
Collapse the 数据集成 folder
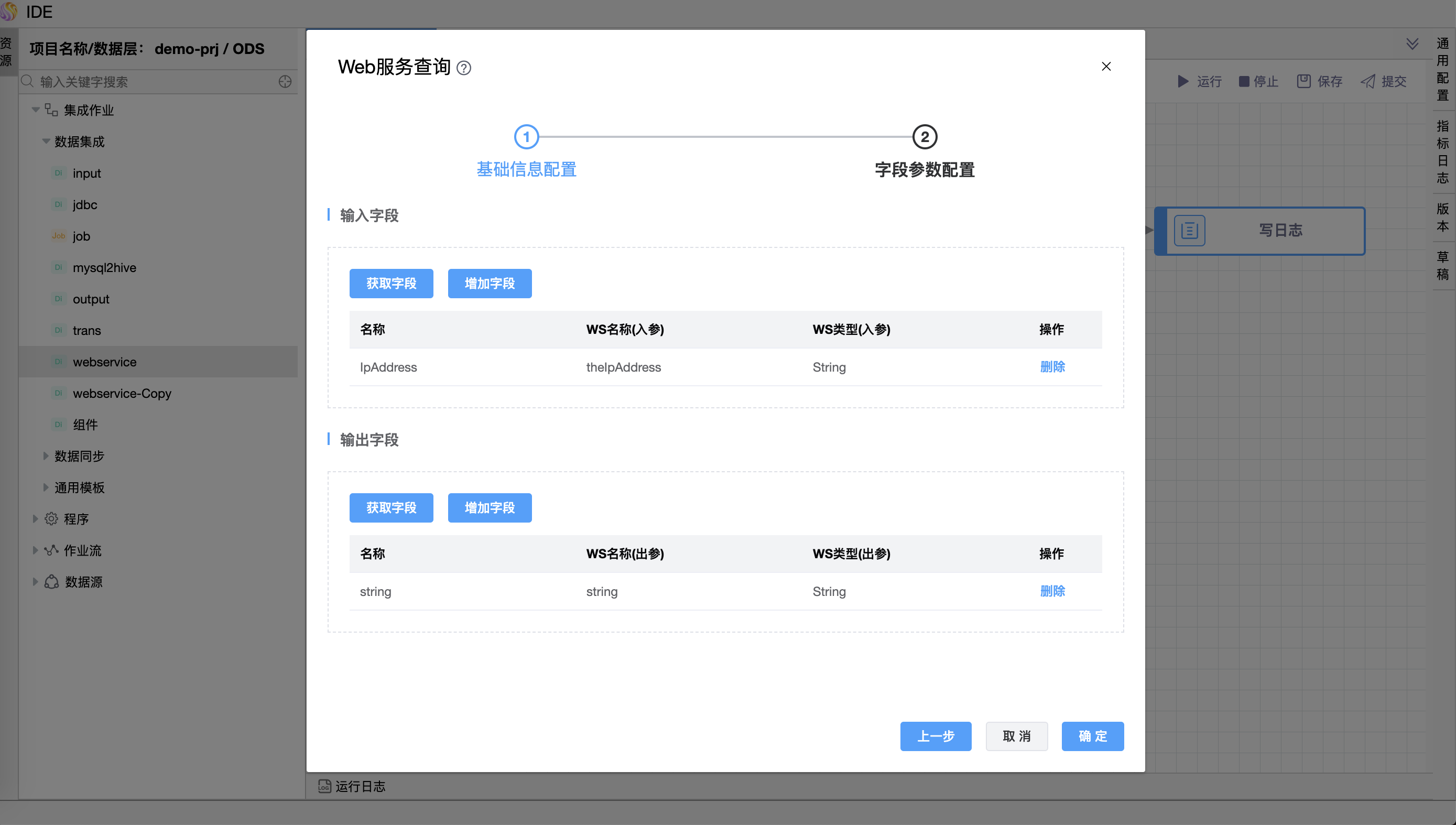[46, 142]
